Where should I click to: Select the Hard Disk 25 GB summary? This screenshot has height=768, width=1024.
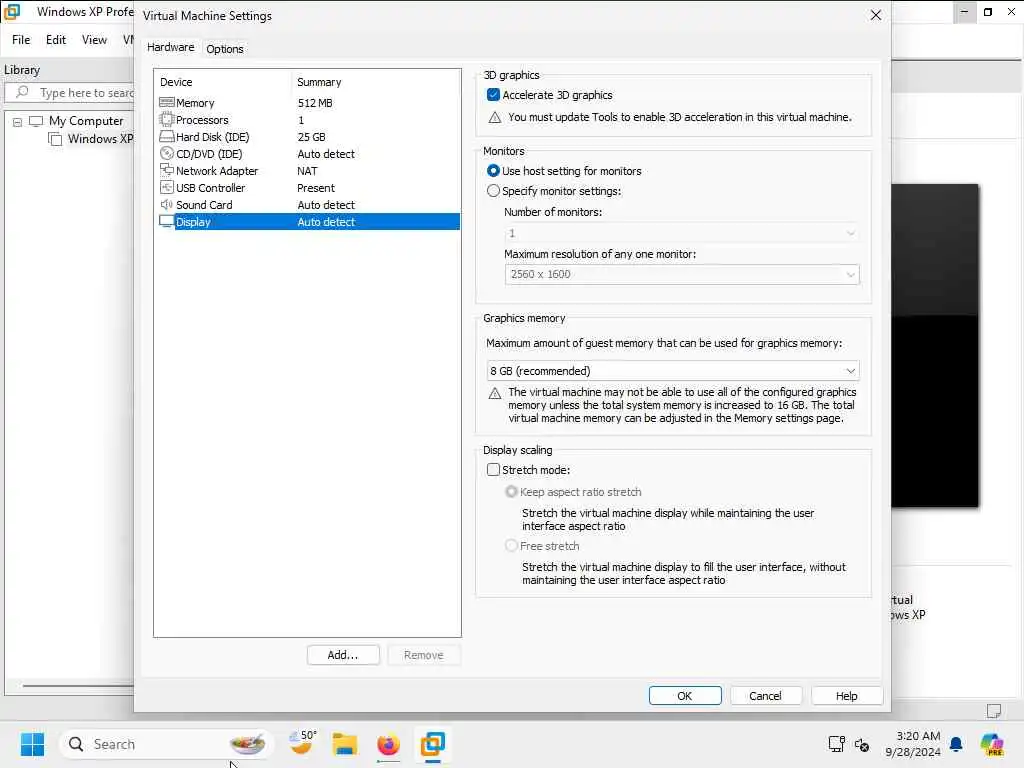[311, 137]
